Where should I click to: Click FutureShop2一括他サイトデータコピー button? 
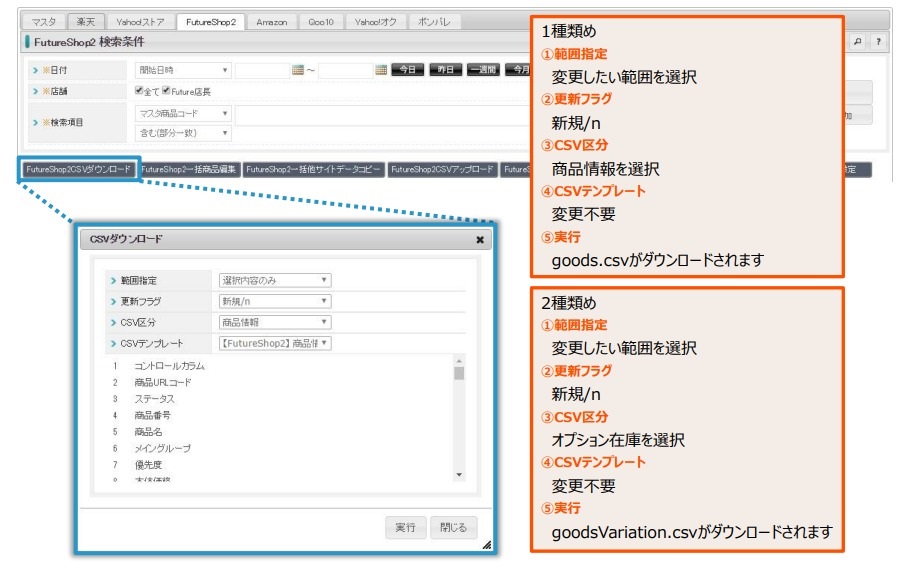313,169
